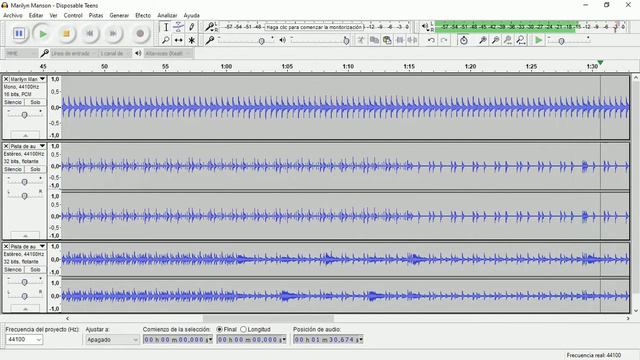This screenshot has height=360, width=640.
Task: Skip to the end of the project
Action: [x=114, y=33]
